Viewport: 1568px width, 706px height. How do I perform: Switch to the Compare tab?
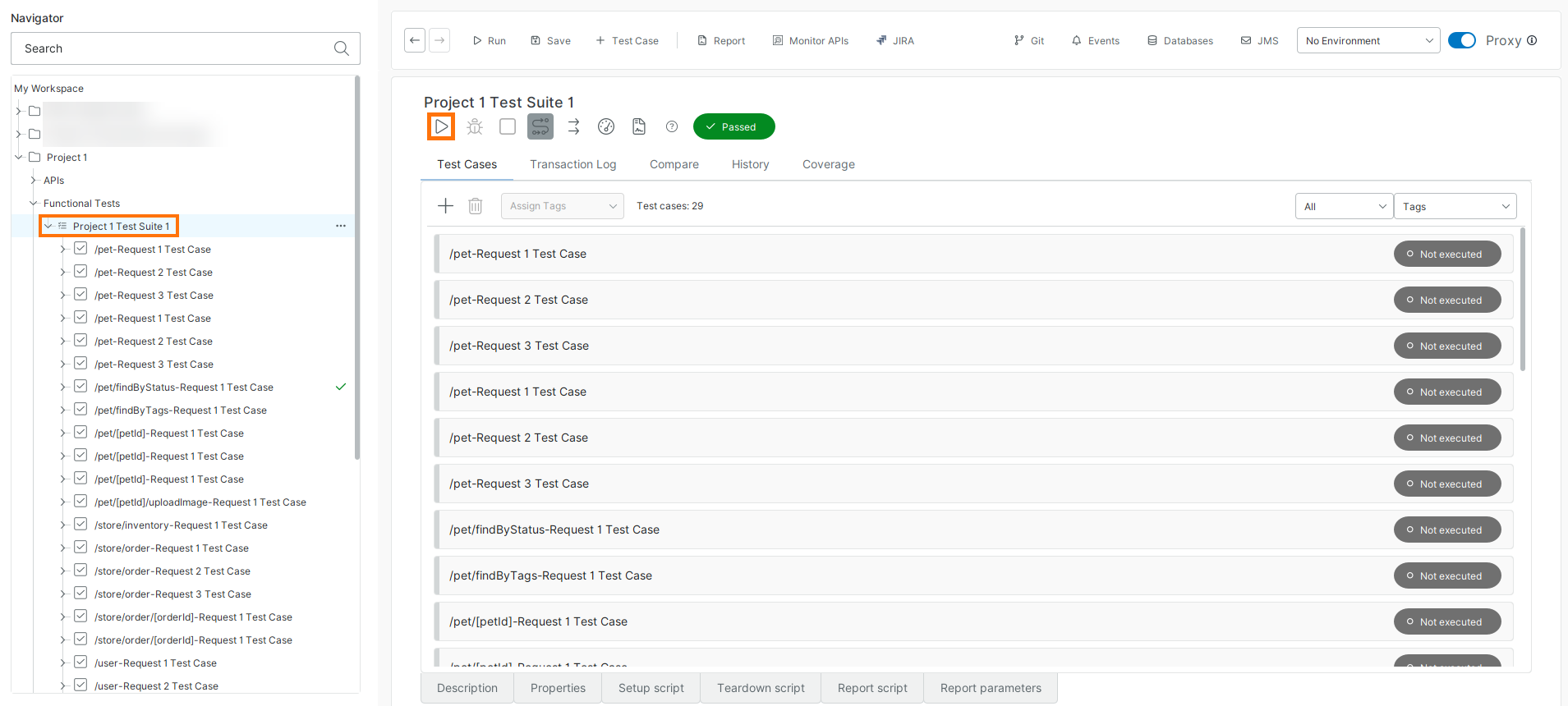click(674, 164)
